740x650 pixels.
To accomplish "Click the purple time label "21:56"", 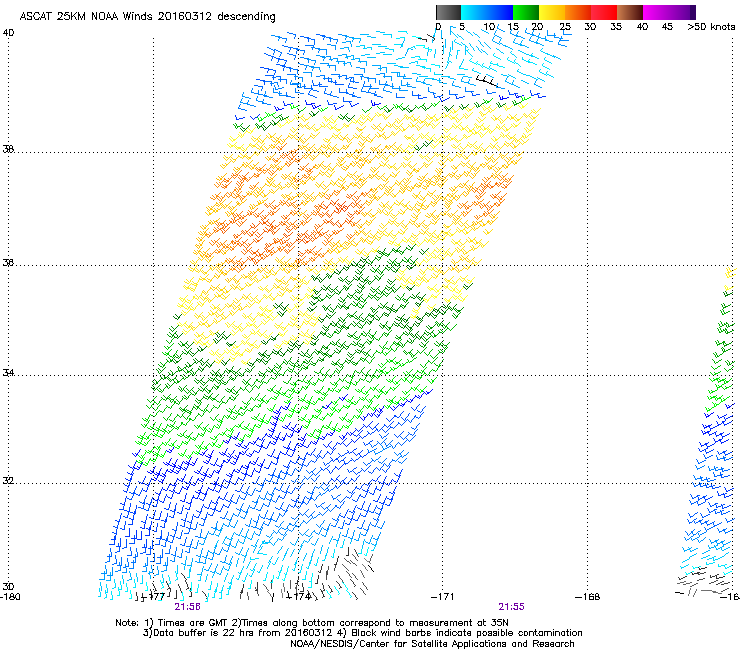I will point(187,607).
